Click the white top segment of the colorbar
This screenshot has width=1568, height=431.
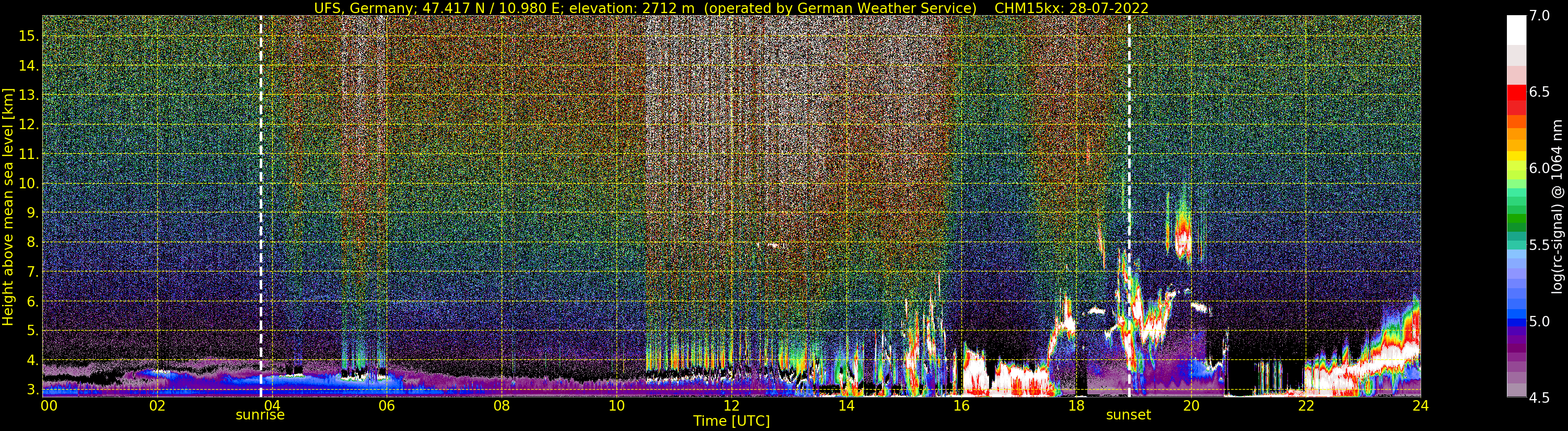tap(1516, 30)
